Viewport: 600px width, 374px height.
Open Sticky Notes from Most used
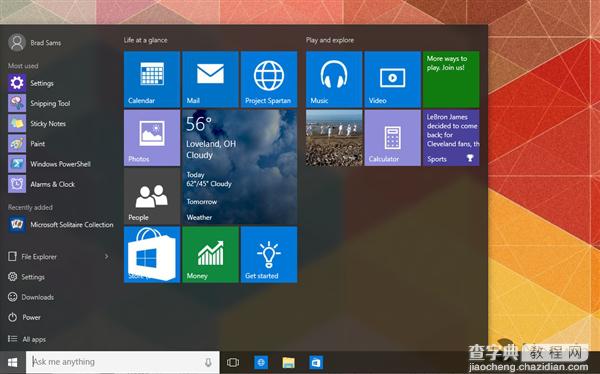pos(38,124)
